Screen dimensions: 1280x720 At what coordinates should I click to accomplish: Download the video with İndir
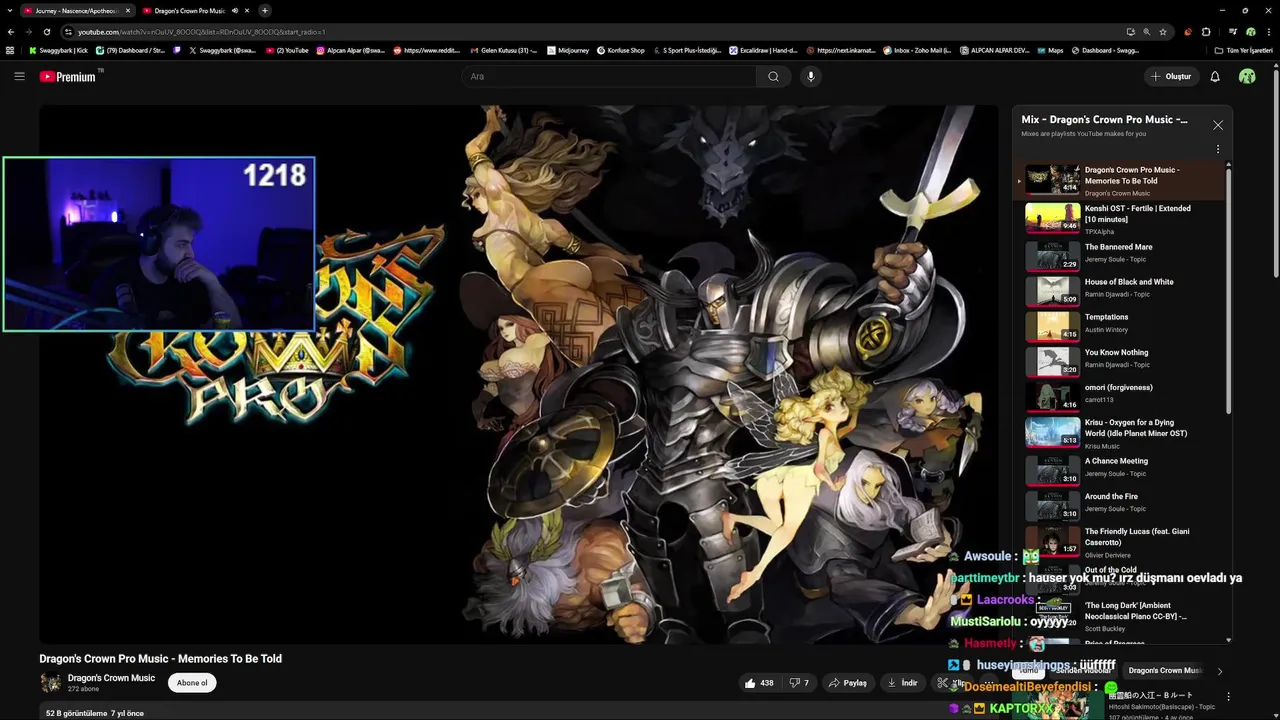(902, 683)
